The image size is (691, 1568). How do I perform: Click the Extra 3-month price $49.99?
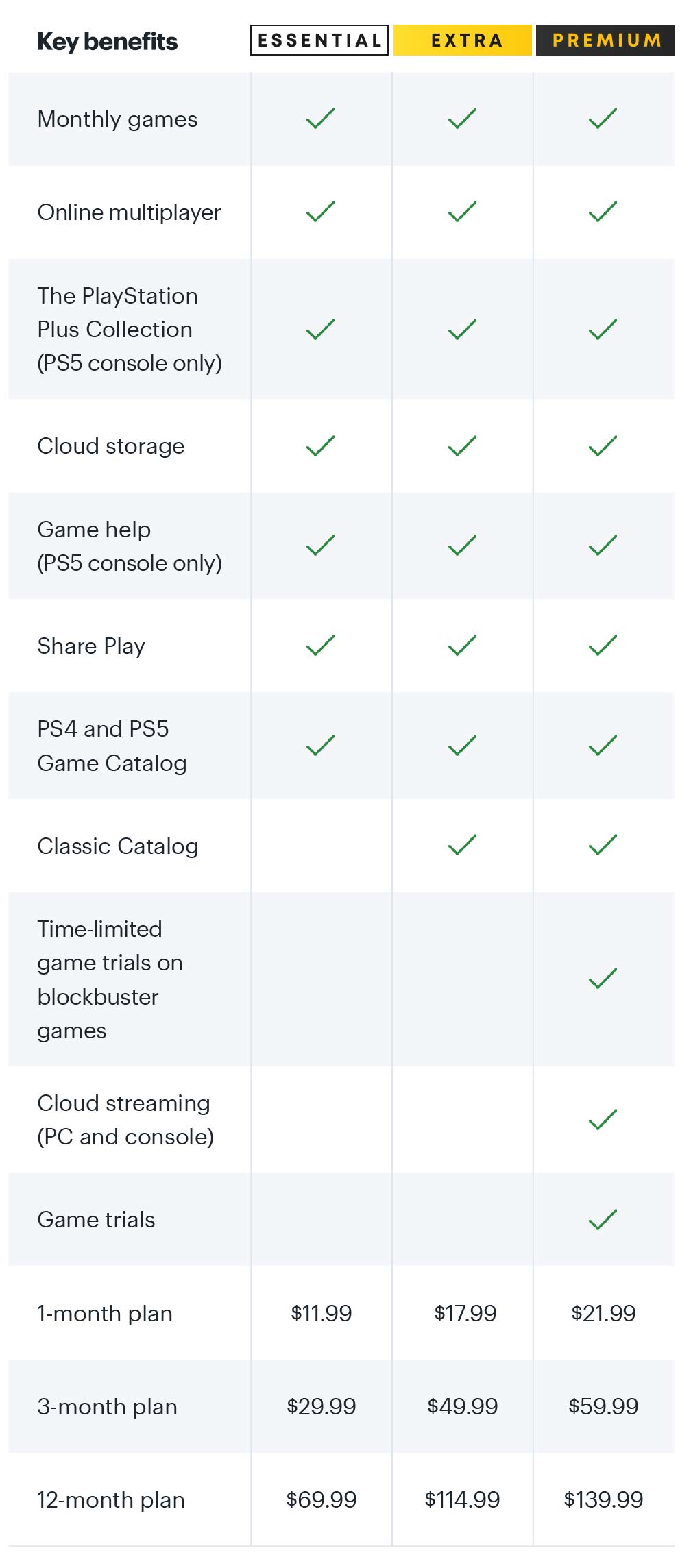(463, 1406)
